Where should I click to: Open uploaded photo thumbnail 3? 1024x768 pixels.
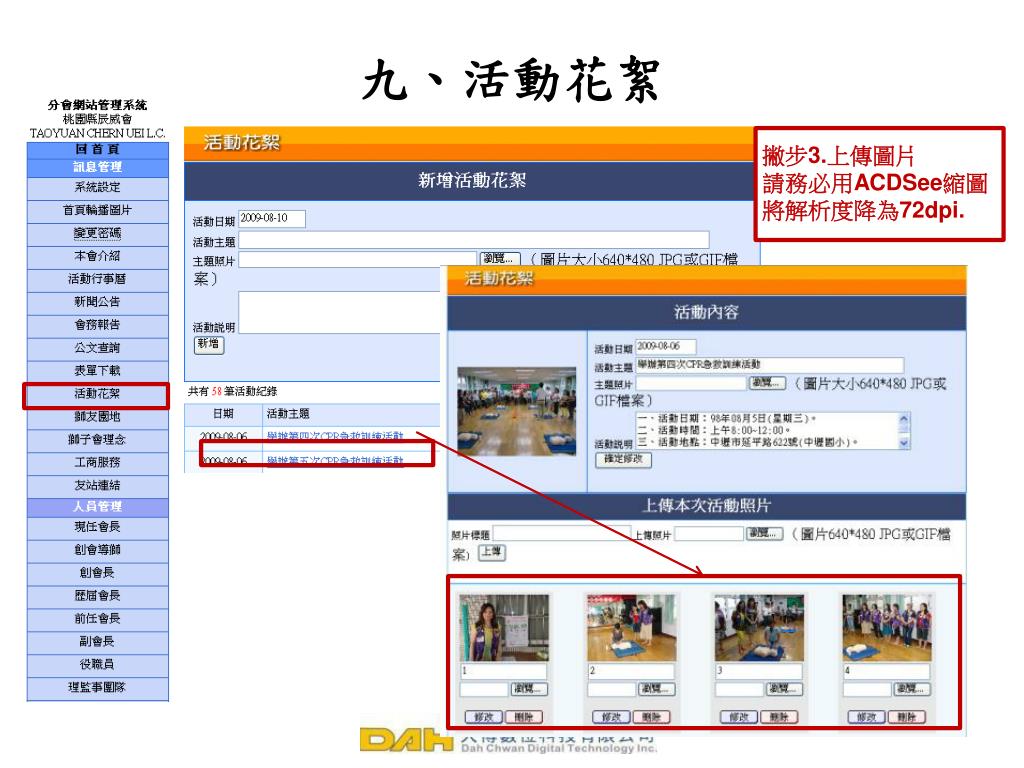pyautogui.click(x=760, y=628)
